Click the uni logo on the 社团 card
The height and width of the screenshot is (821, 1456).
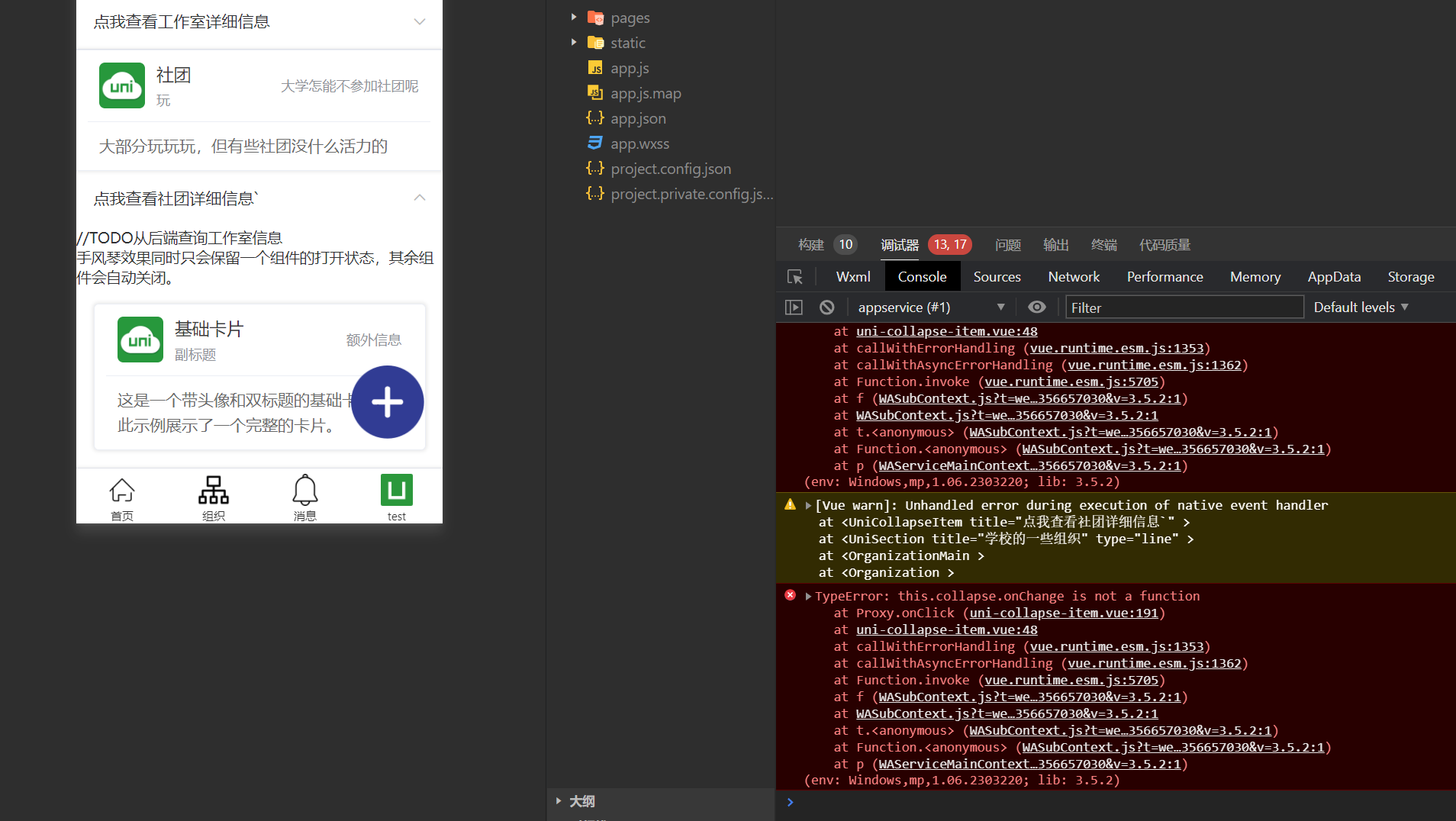[122, 85]
